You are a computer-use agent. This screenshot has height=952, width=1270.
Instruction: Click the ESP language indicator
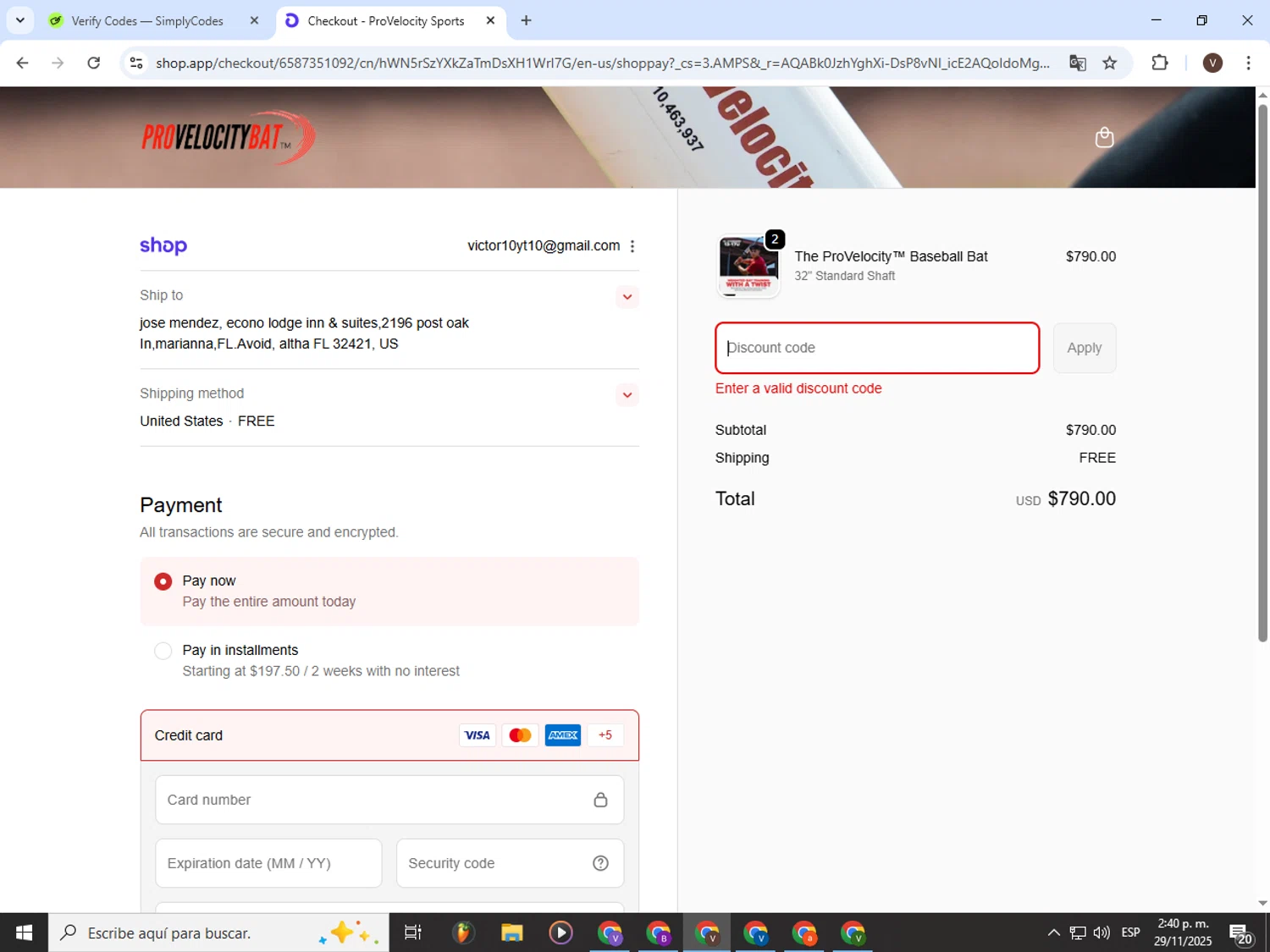pyautogui.click(x=1130, y=933)
